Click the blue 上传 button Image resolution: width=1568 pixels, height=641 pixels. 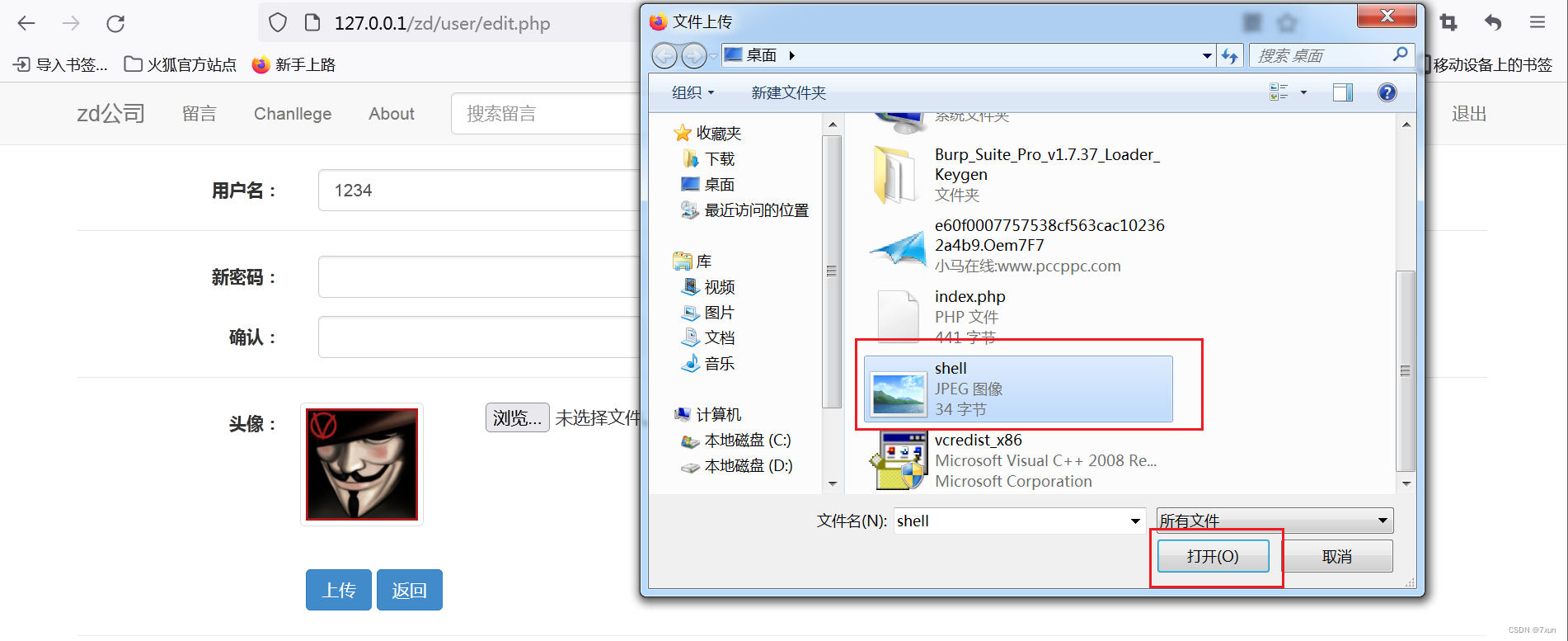point(339,590)
